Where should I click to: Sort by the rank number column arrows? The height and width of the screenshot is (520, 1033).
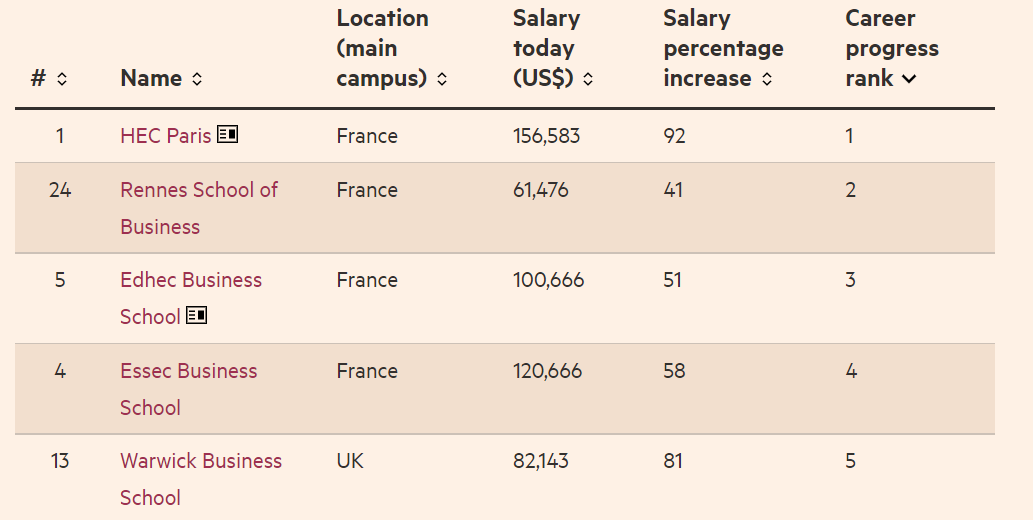pos(62,79)
